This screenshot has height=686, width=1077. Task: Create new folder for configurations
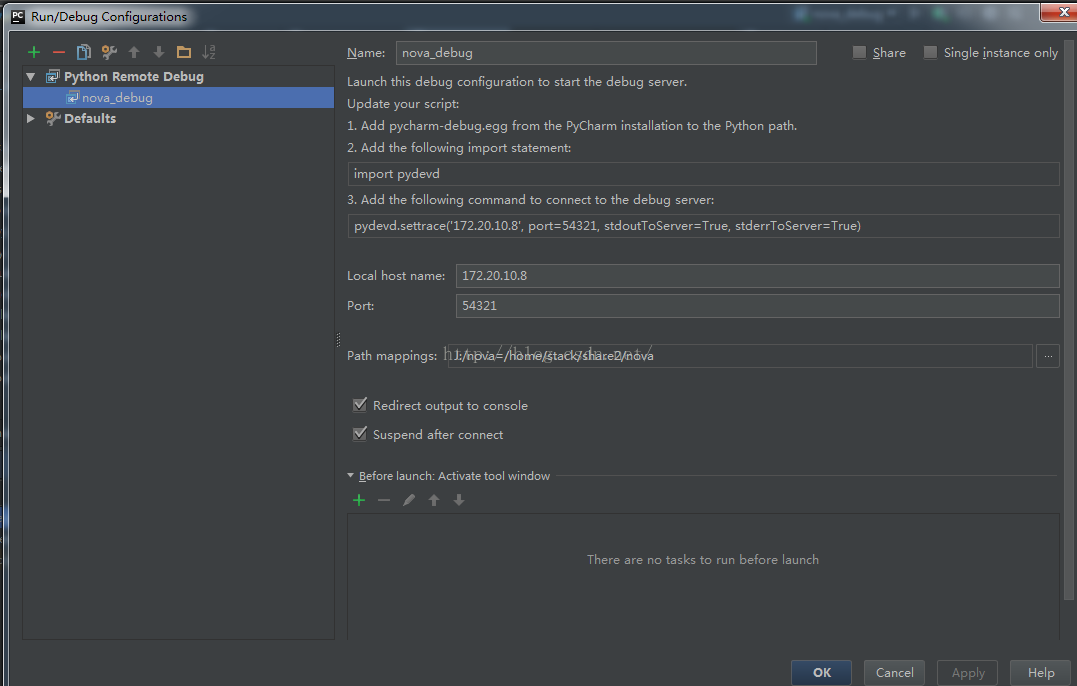point(183,52)
